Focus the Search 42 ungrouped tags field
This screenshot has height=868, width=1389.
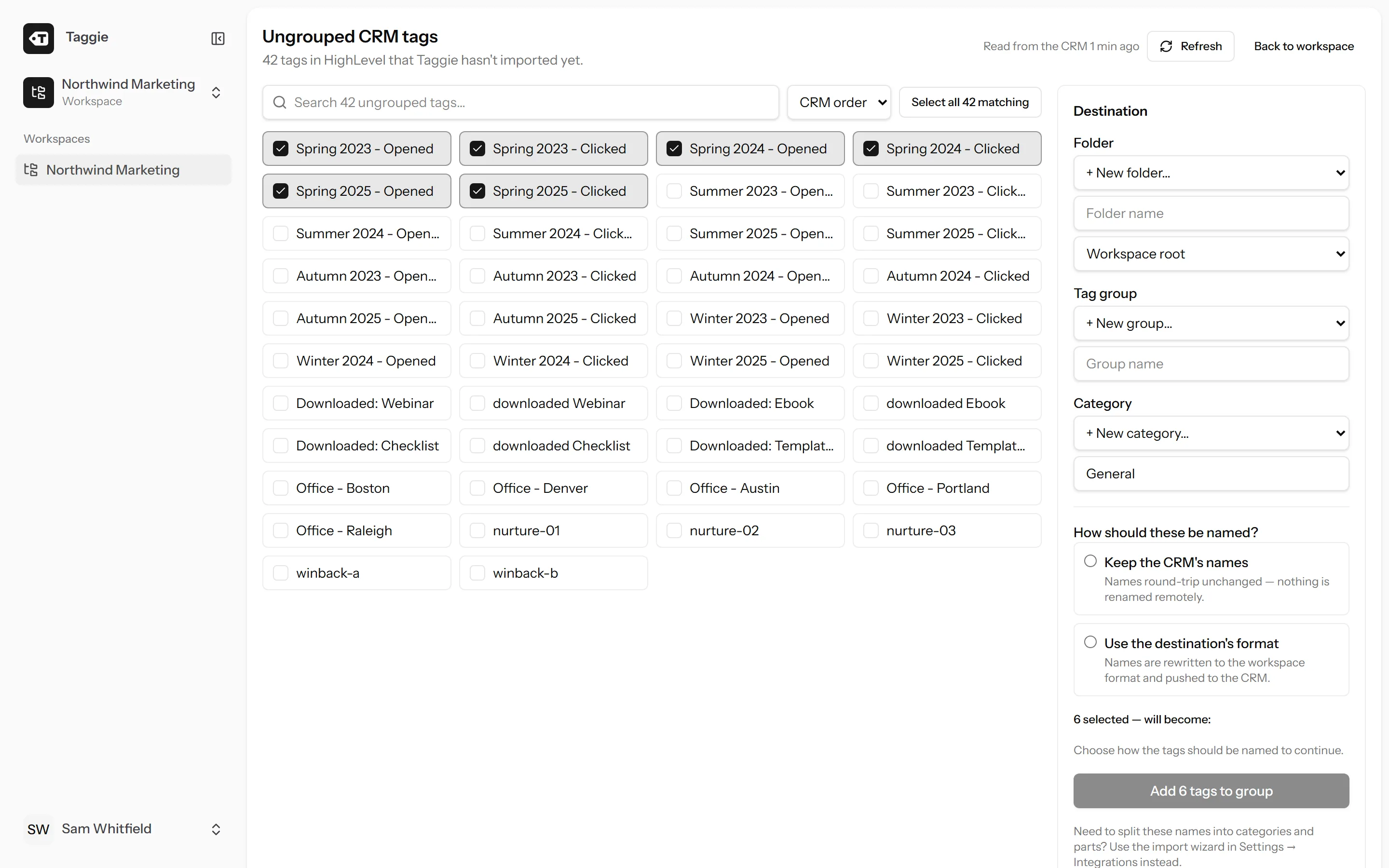click(520, 102)
